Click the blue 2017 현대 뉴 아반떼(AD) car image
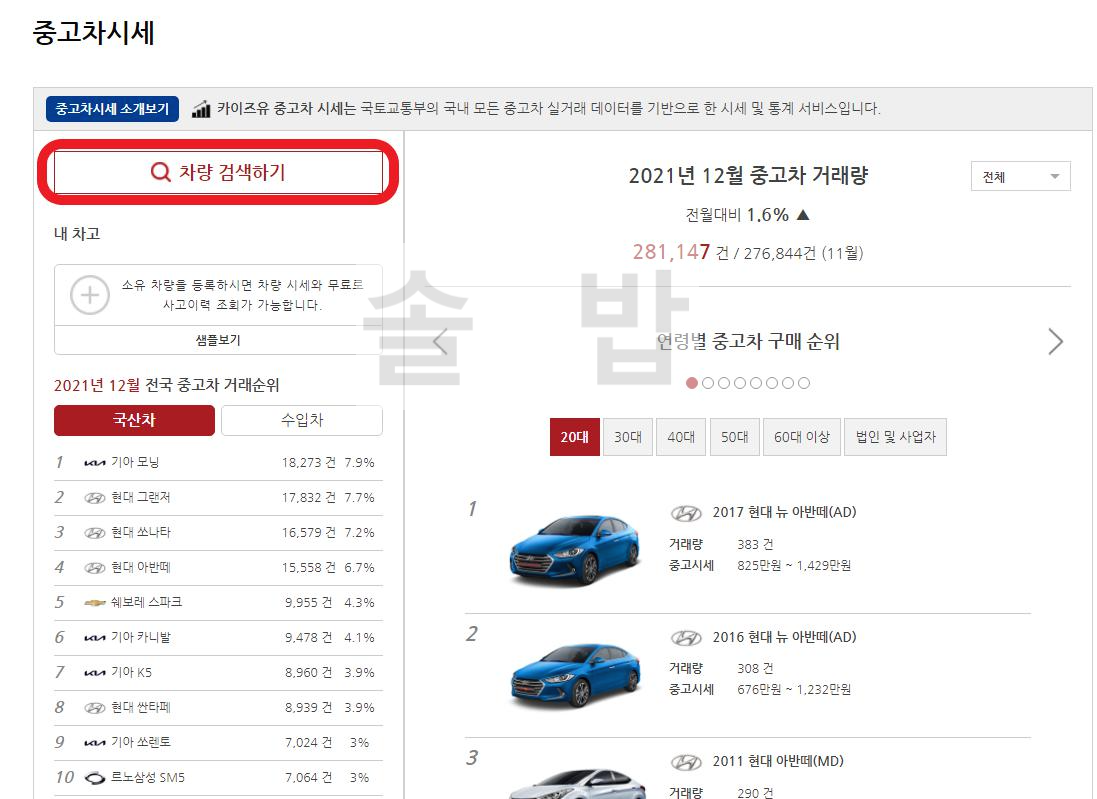 click(x=575, y=550)
